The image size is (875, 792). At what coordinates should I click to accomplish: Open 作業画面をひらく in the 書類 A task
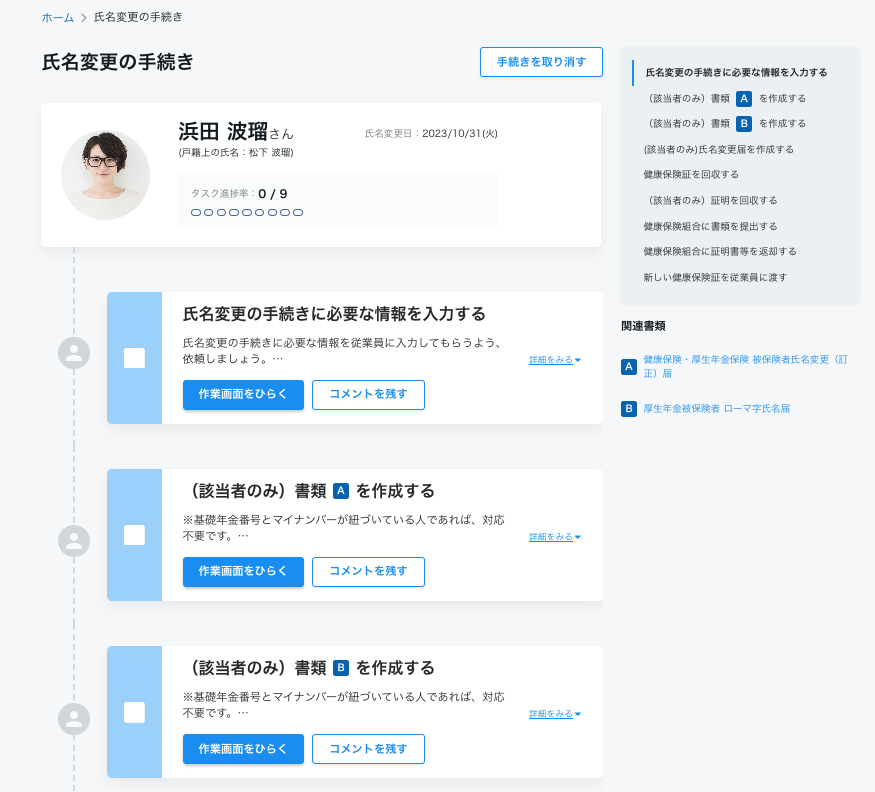[243, 572]
